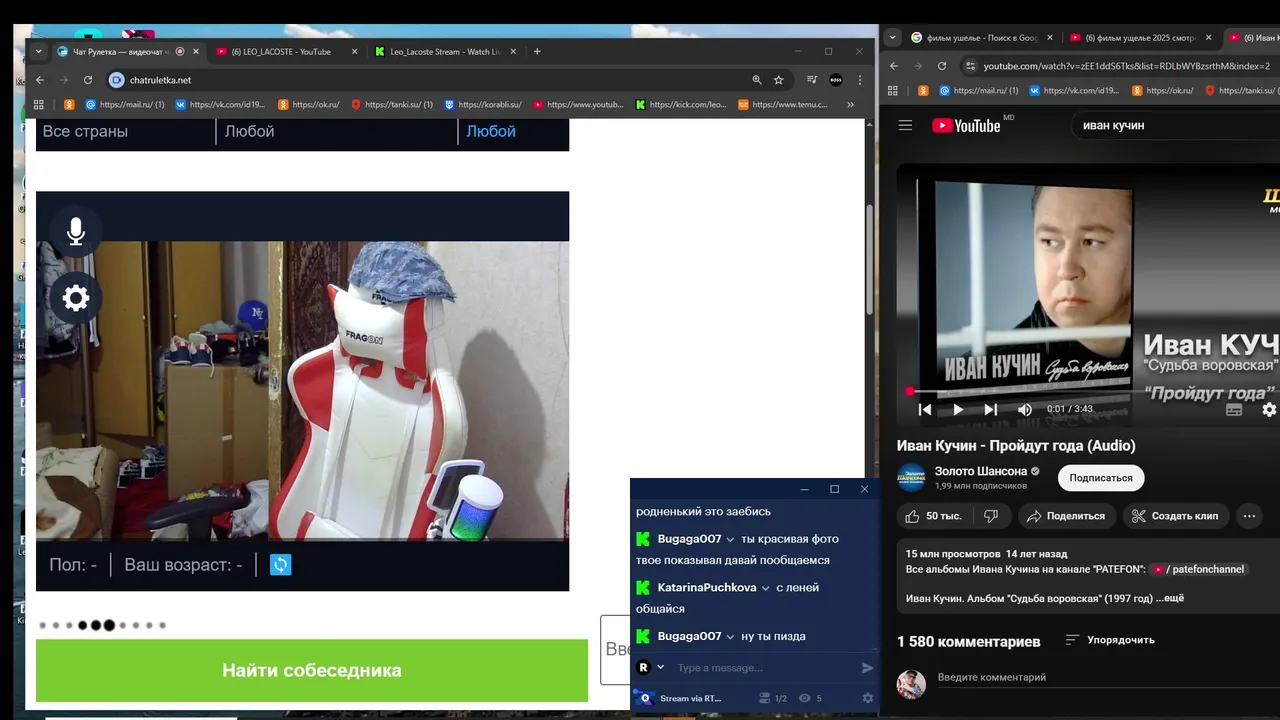Open video chat settings gear
1280x720 pixels.
point(75,298)
